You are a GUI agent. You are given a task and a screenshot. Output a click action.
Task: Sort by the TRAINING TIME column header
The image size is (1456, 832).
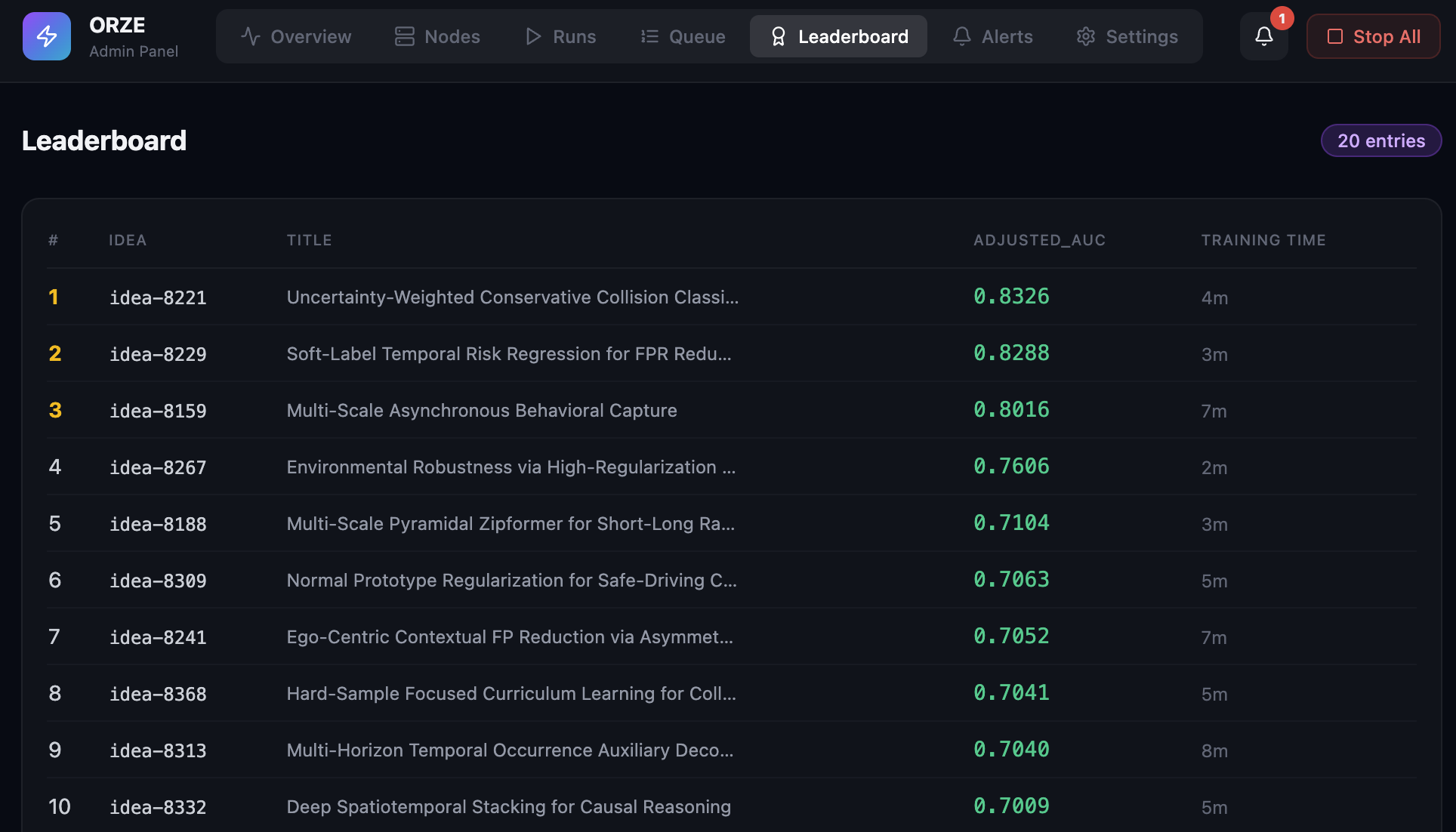tap(1263, 240)
